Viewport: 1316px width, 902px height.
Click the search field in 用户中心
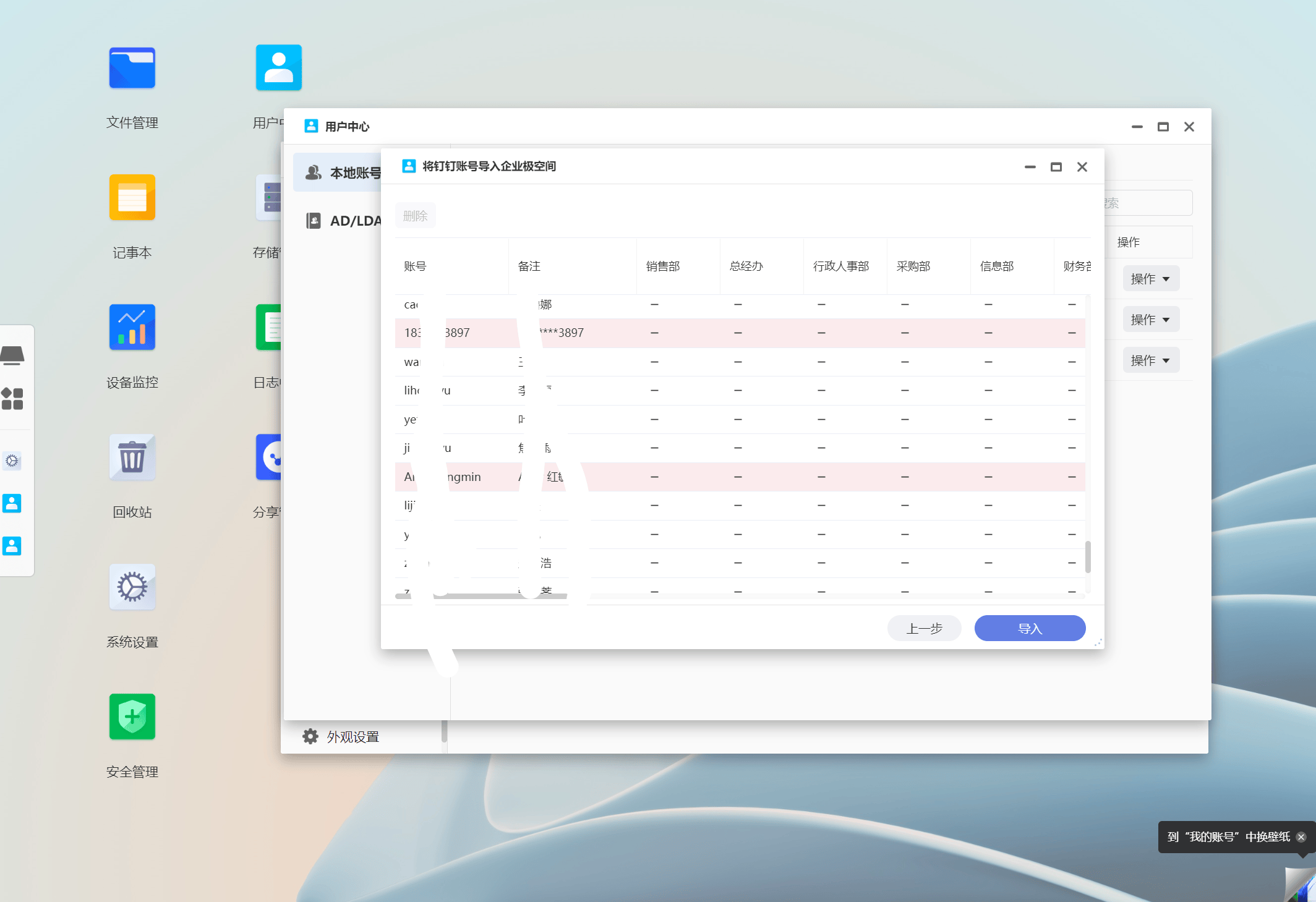point(1148,203)
